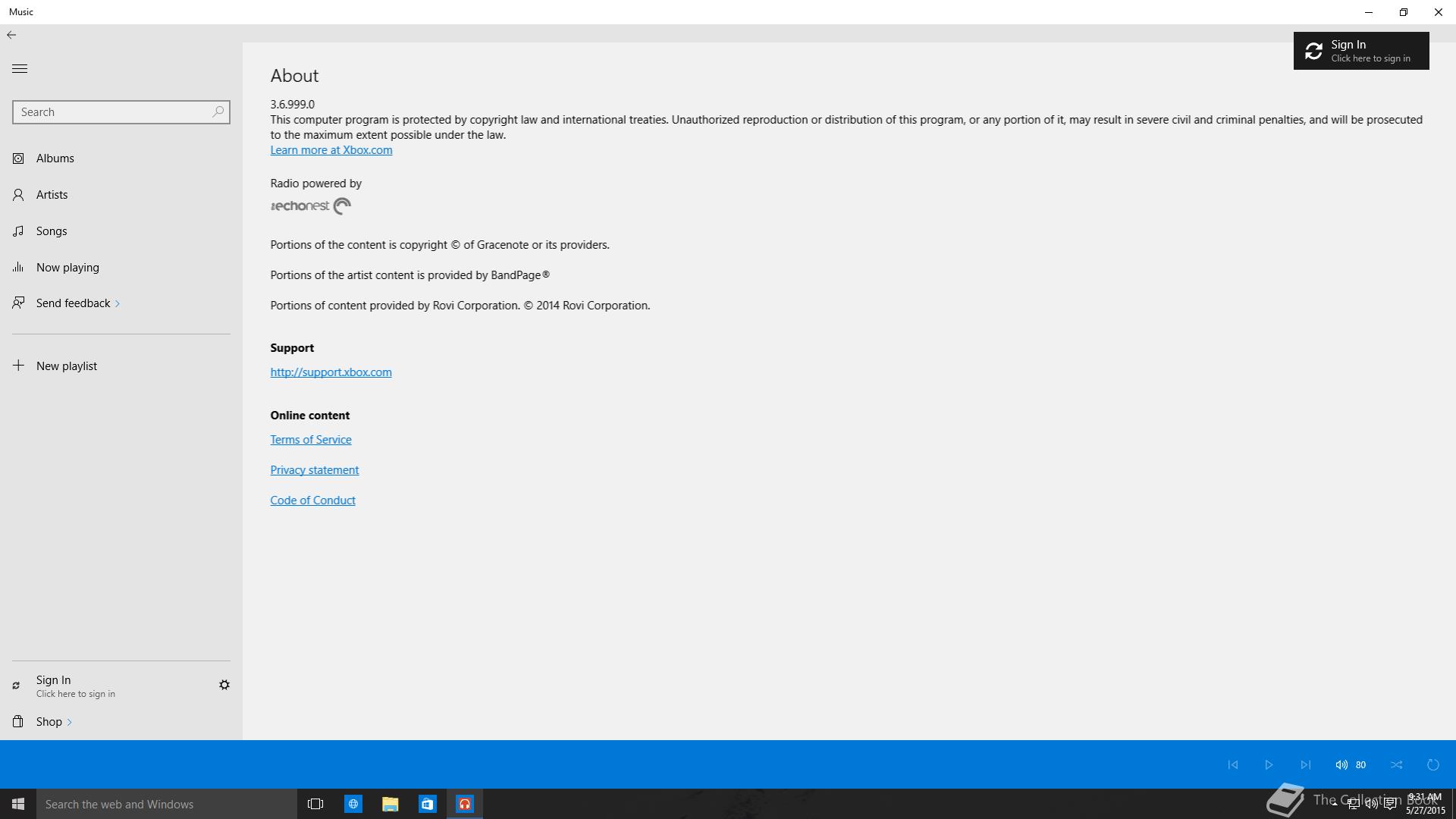
Task: Skip to previous track
Action: (x=1233, y=765)
